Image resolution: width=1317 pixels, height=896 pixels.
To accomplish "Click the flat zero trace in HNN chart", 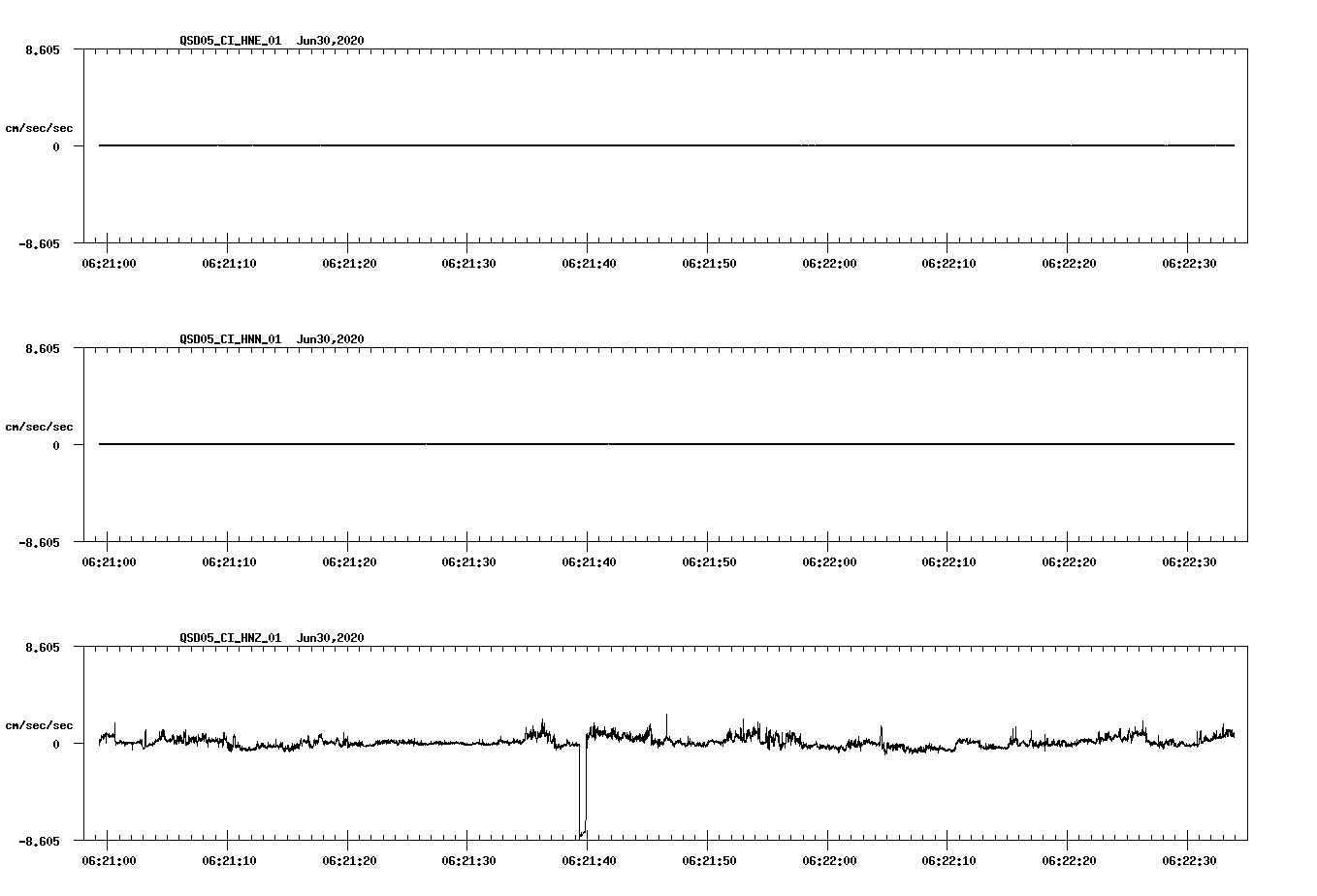I will tap(666, 444).
